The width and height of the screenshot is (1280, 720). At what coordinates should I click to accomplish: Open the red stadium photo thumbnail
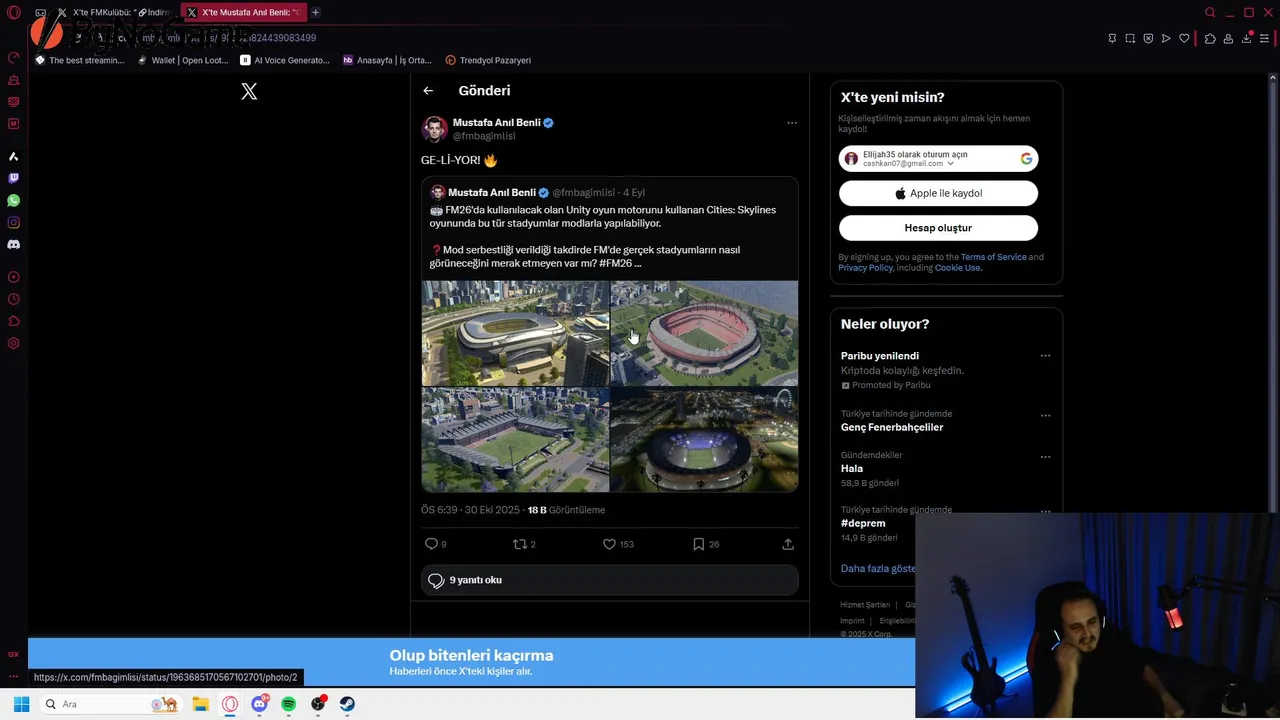pyautogui.click(x=705, y=333)
